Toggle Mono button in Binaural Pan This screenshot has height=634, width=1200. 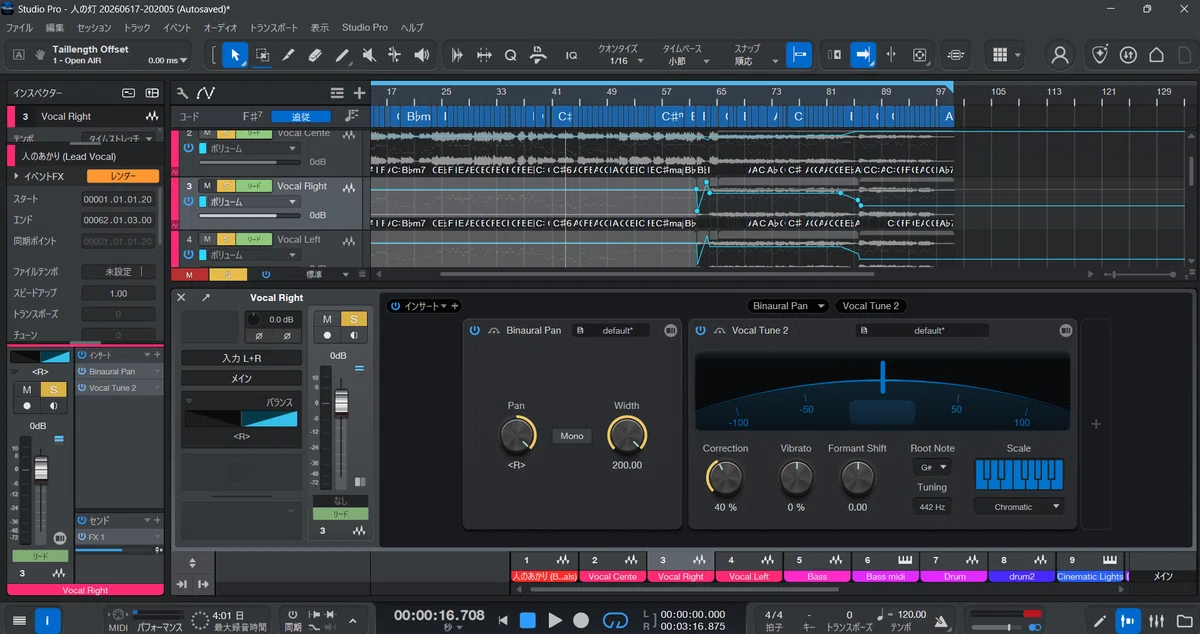[572, 436]
